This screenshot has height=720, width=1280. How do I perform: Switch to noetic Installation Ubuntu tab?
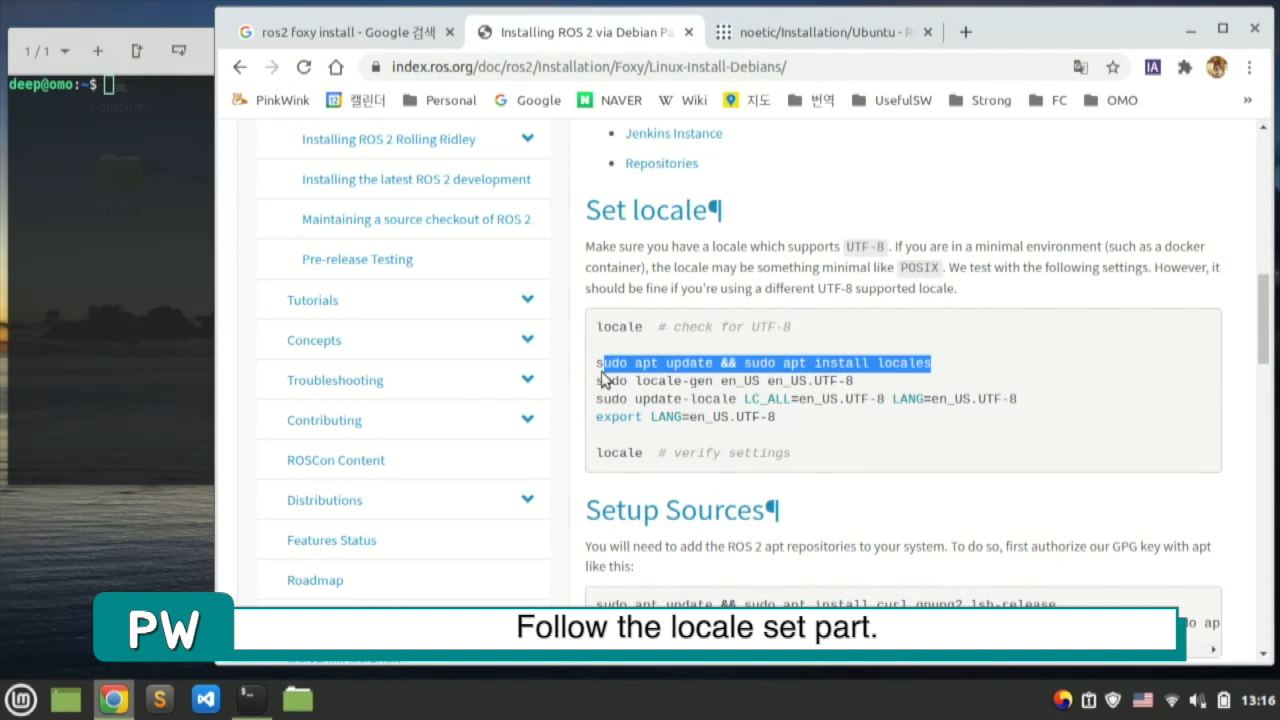pos(825,32)
